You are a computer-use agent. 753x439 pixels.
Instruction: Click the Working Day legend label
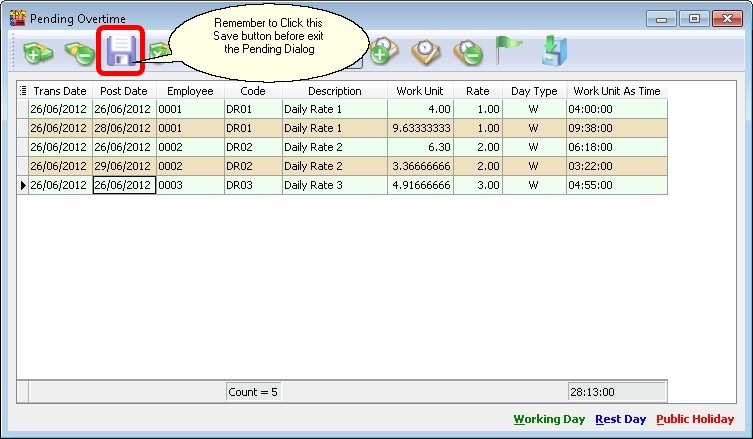click(x=549, y=420)
